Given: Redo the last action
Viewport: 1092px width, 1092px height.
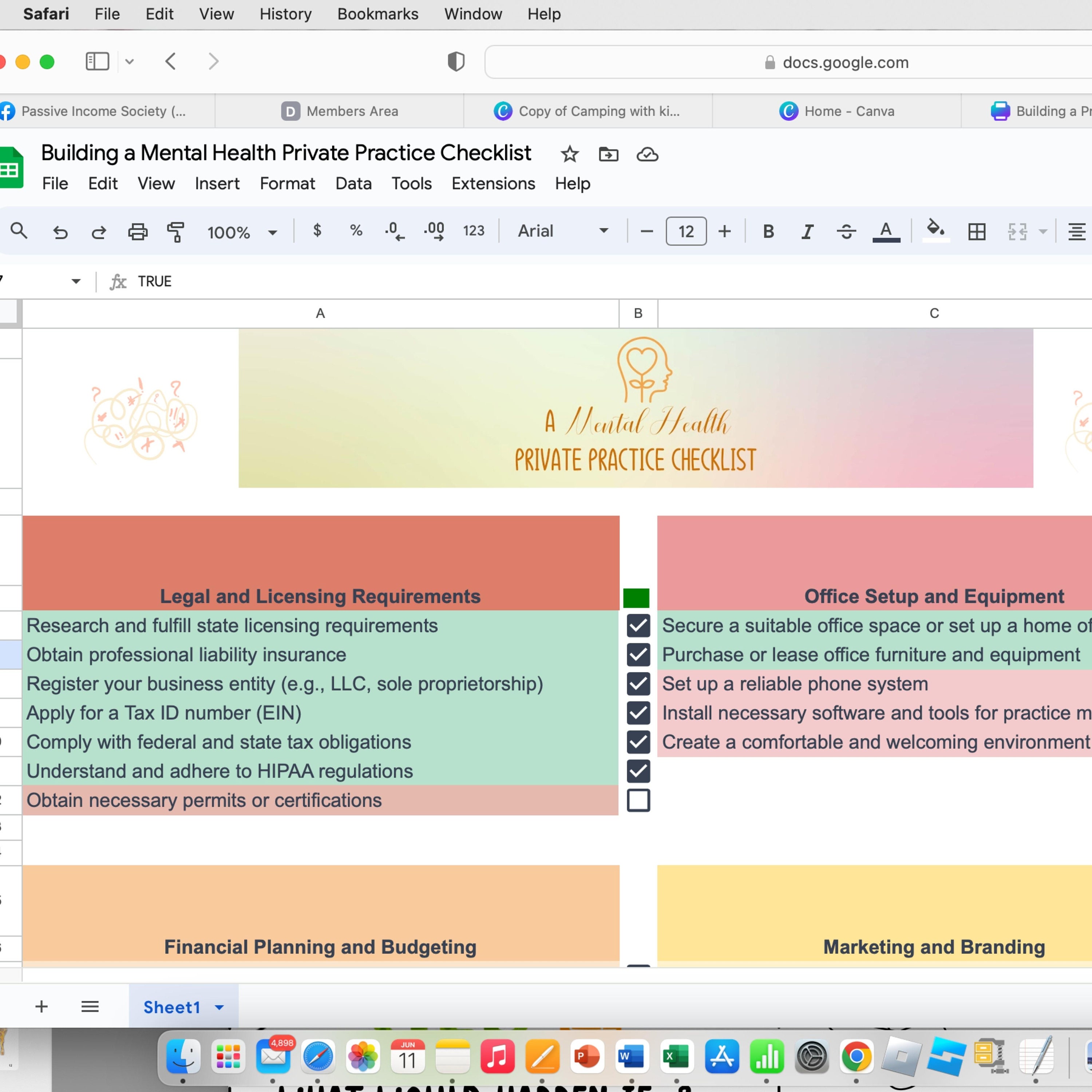Looking at the screenshot, I should pyautogui.click(x=99, y=232).
